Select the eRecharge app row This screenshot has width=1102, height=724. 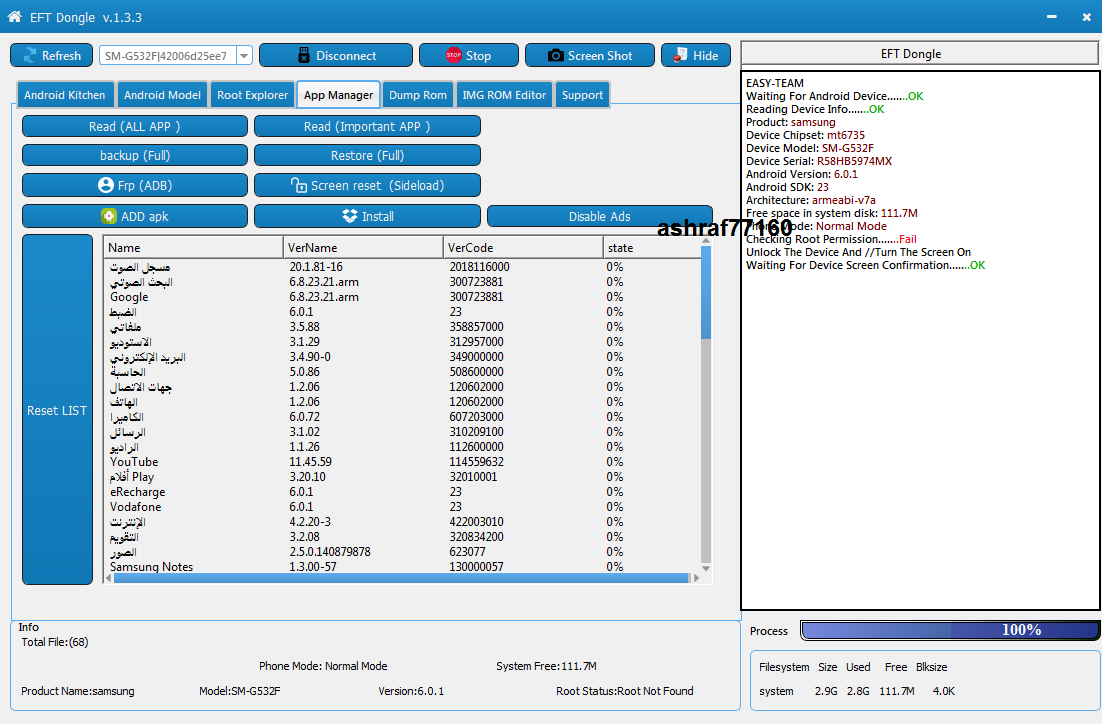(x=402, y=492)
